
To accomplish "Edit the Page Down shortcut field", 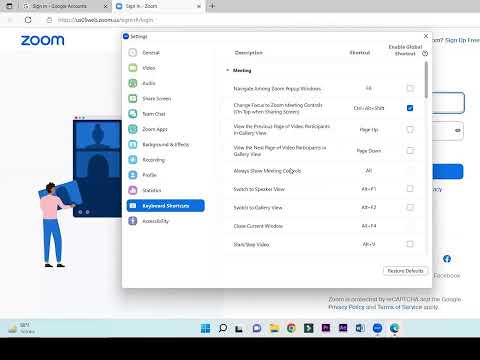I will point(369,151).
